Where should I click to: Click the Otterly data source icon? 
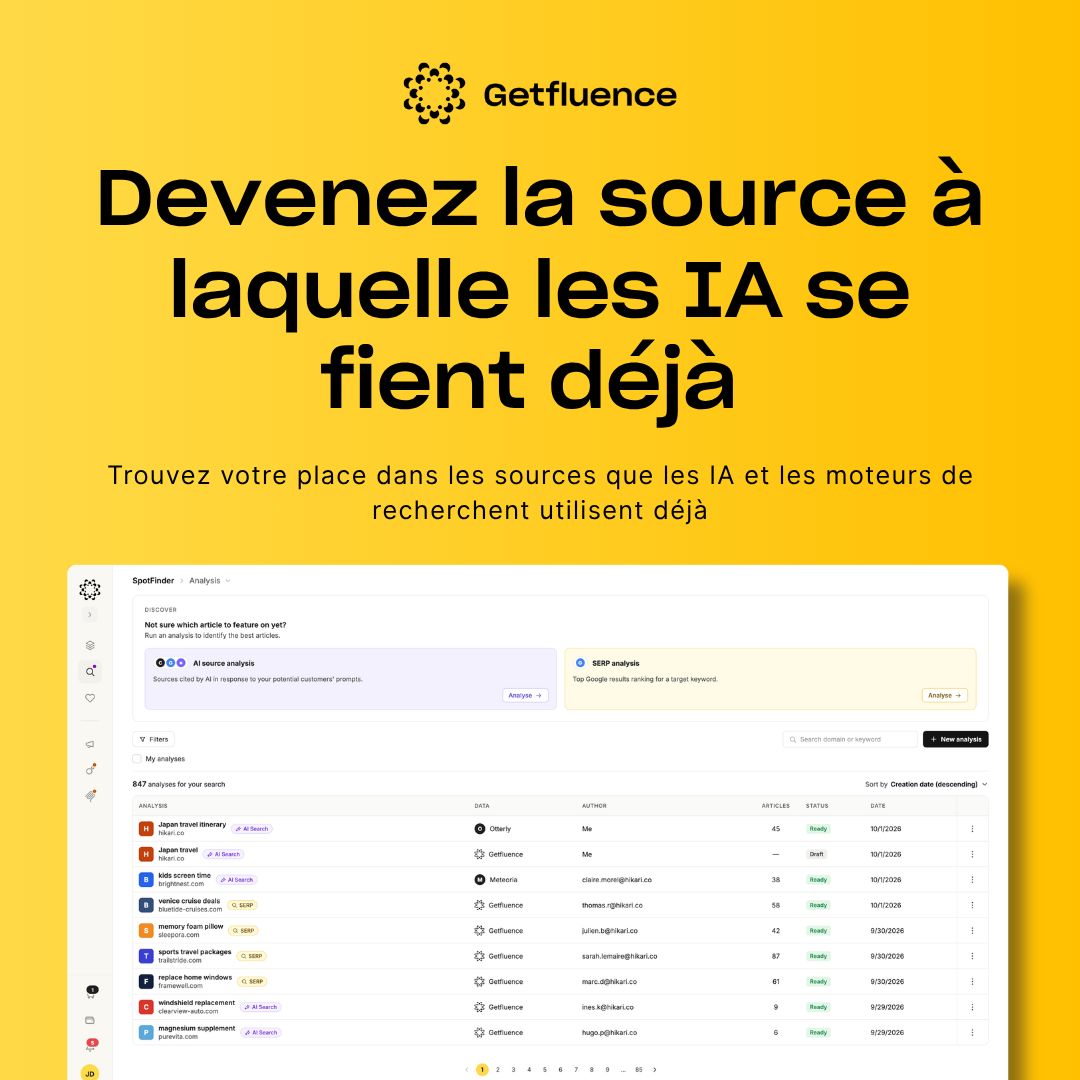pos(480,829)
